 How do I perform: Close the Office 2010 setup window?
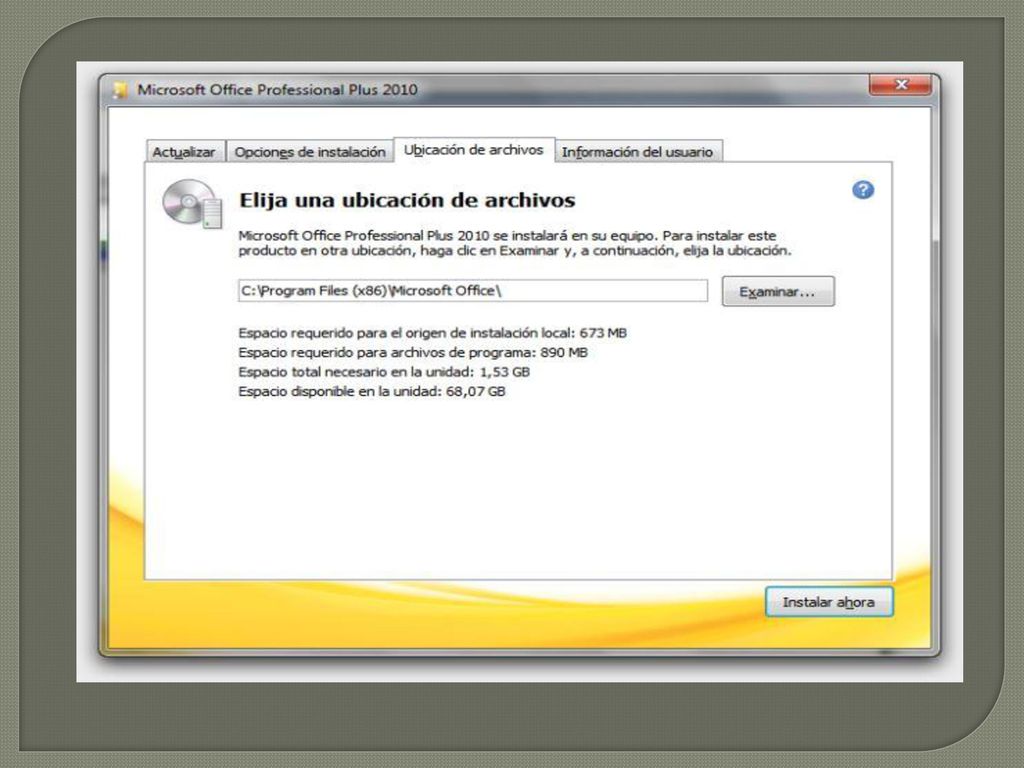pyautogui.click(x=900, y=85)
